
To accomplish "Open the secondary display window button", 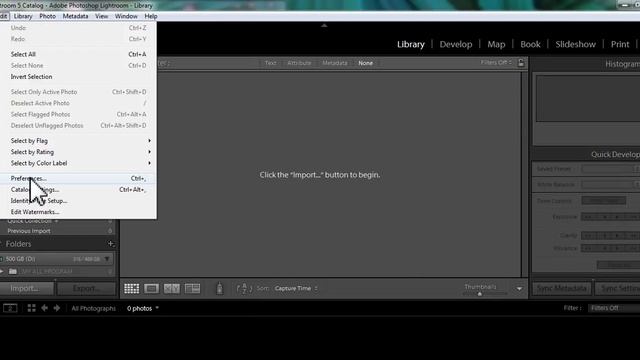I will click(x=10, y=308).
